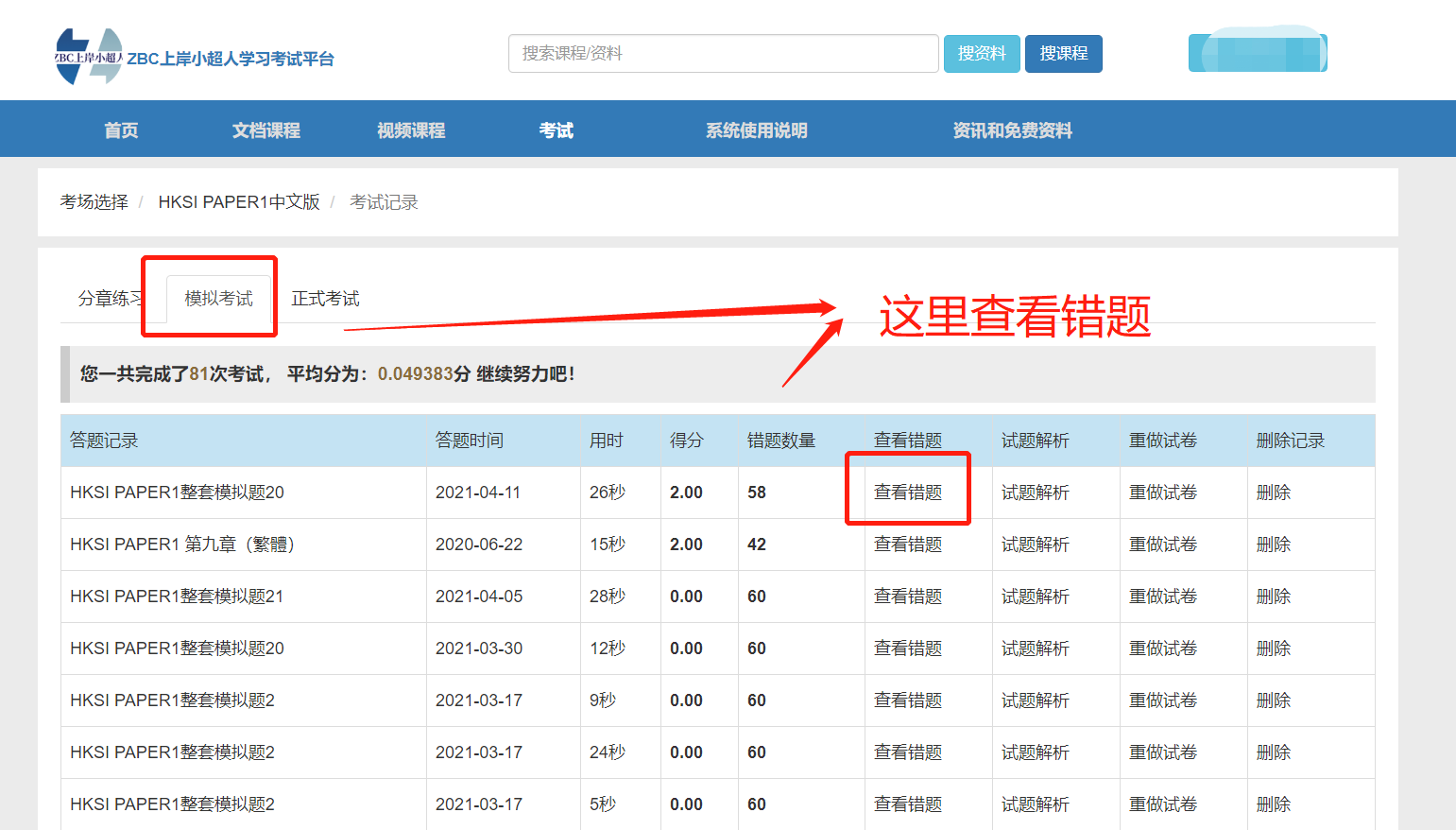This screenshot has width=1456, height=830.
Task: Open 试题解析 for 模拟题21 record
Action: (1036, 597)
